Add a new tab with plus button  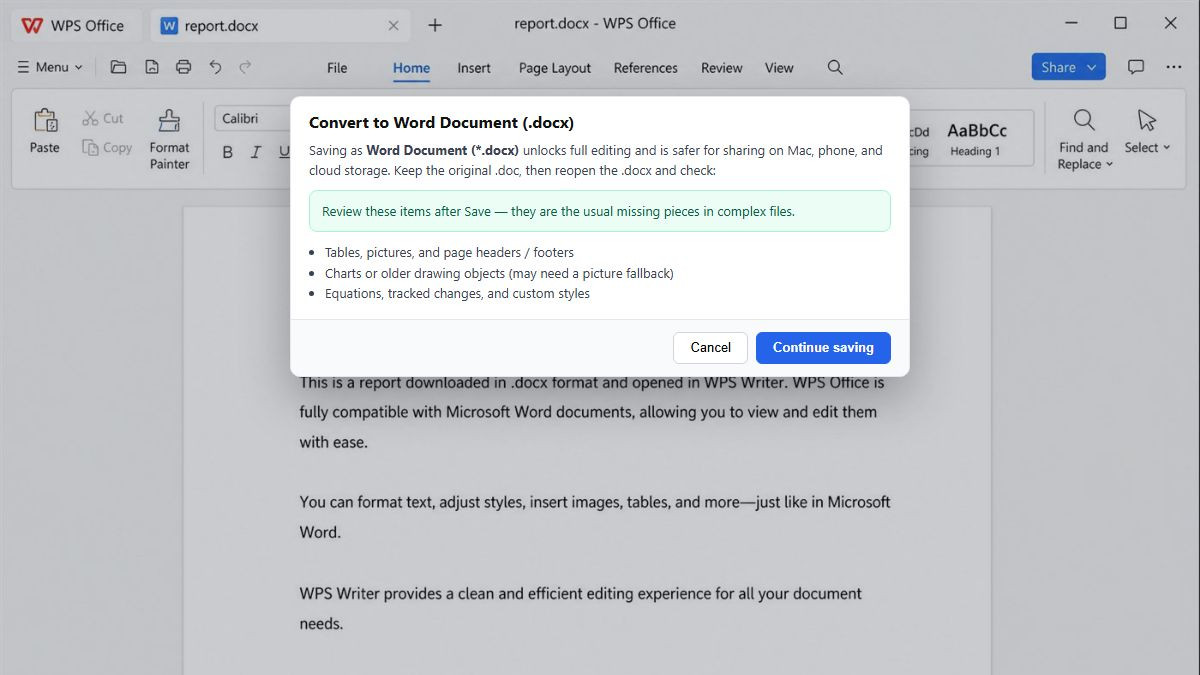[x=434, y=25]
